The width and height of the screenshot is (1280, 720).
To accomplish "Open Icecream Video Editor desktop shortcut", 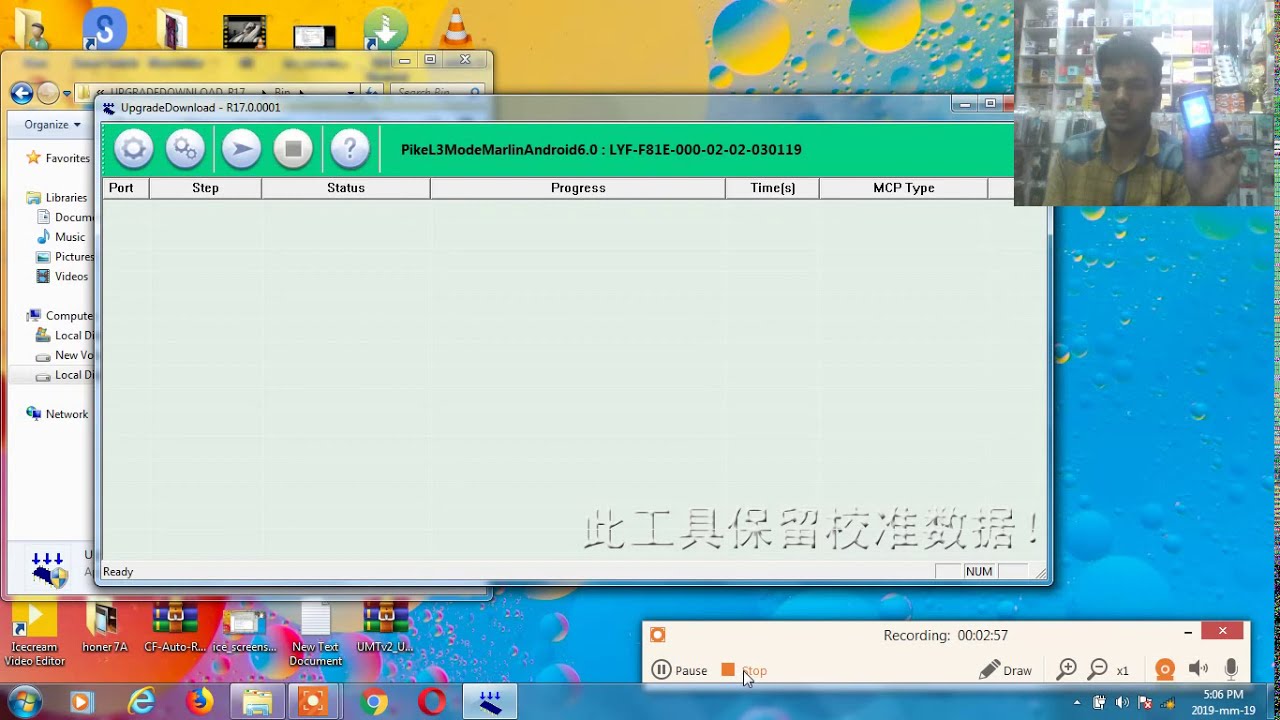I will coord(35,635).
